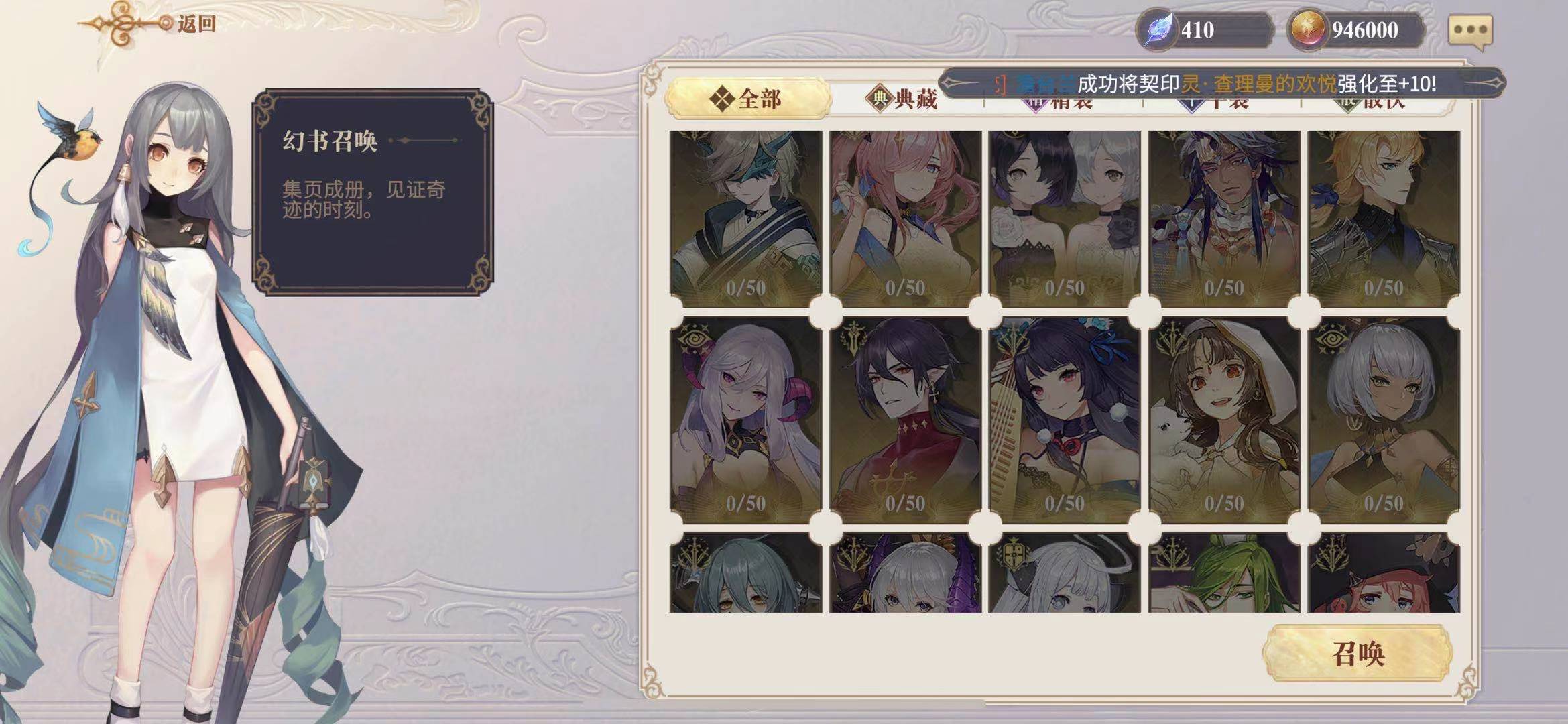Click the 召唤 summon button
The width and height of the screenshot is (1568, 724).
1358,654
